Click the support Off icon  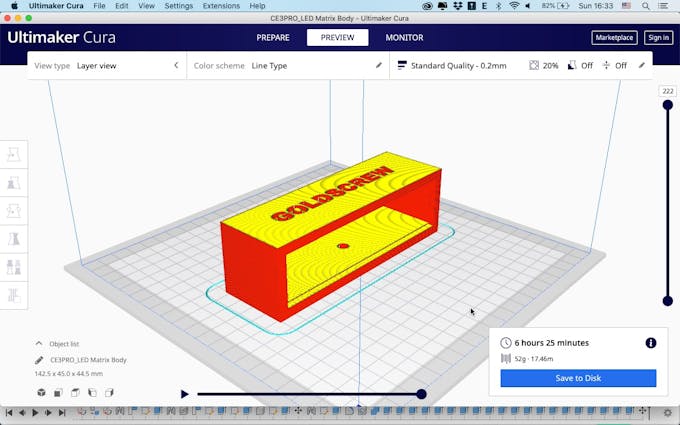tap(572, 65)
